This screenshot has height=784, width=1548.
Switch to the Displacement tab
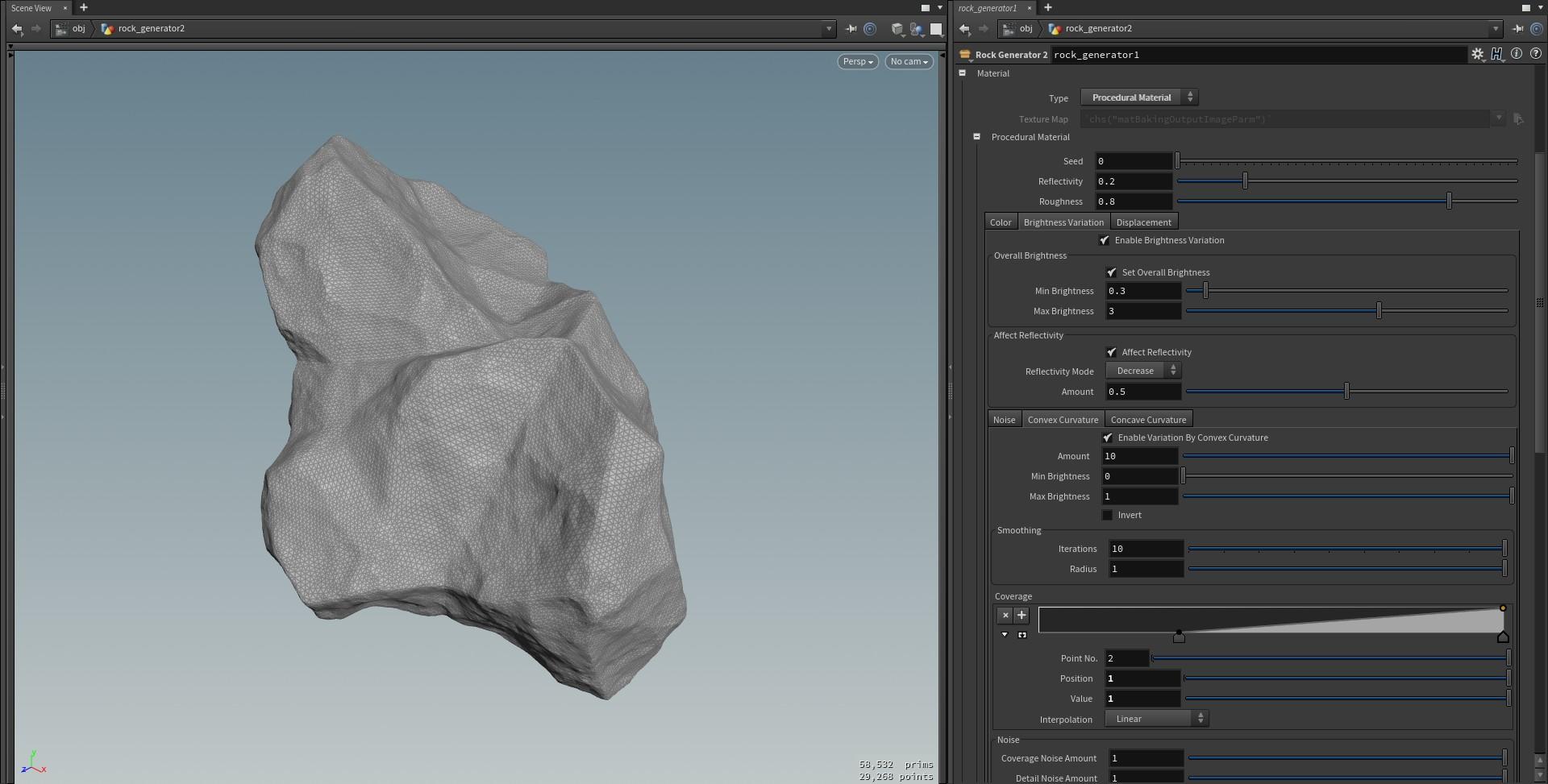click(x=1144, y=222)
